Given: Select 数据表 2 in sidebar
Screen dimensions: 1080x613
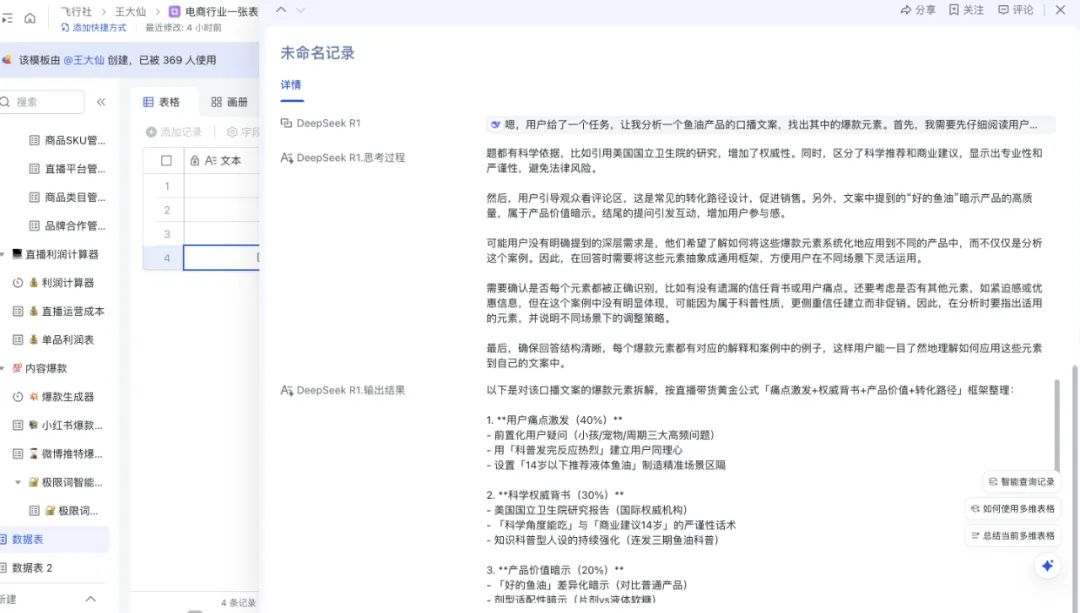Looking at the screenshot, I should (x=54, y=568).
